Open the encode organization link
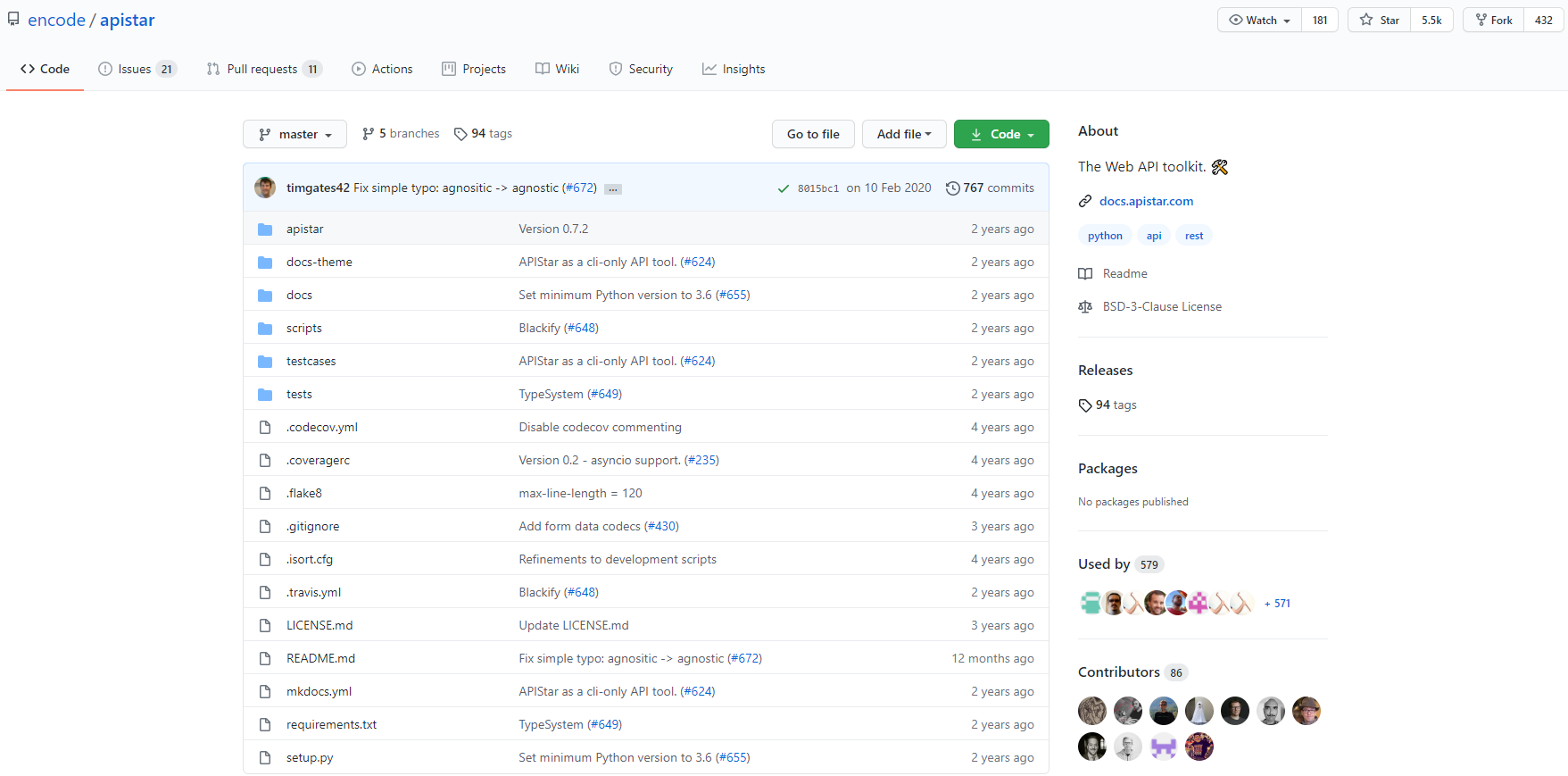Image resolution: width=1568 pixels, height=776 pixels. pyautogui.click(x=56, y=20)
